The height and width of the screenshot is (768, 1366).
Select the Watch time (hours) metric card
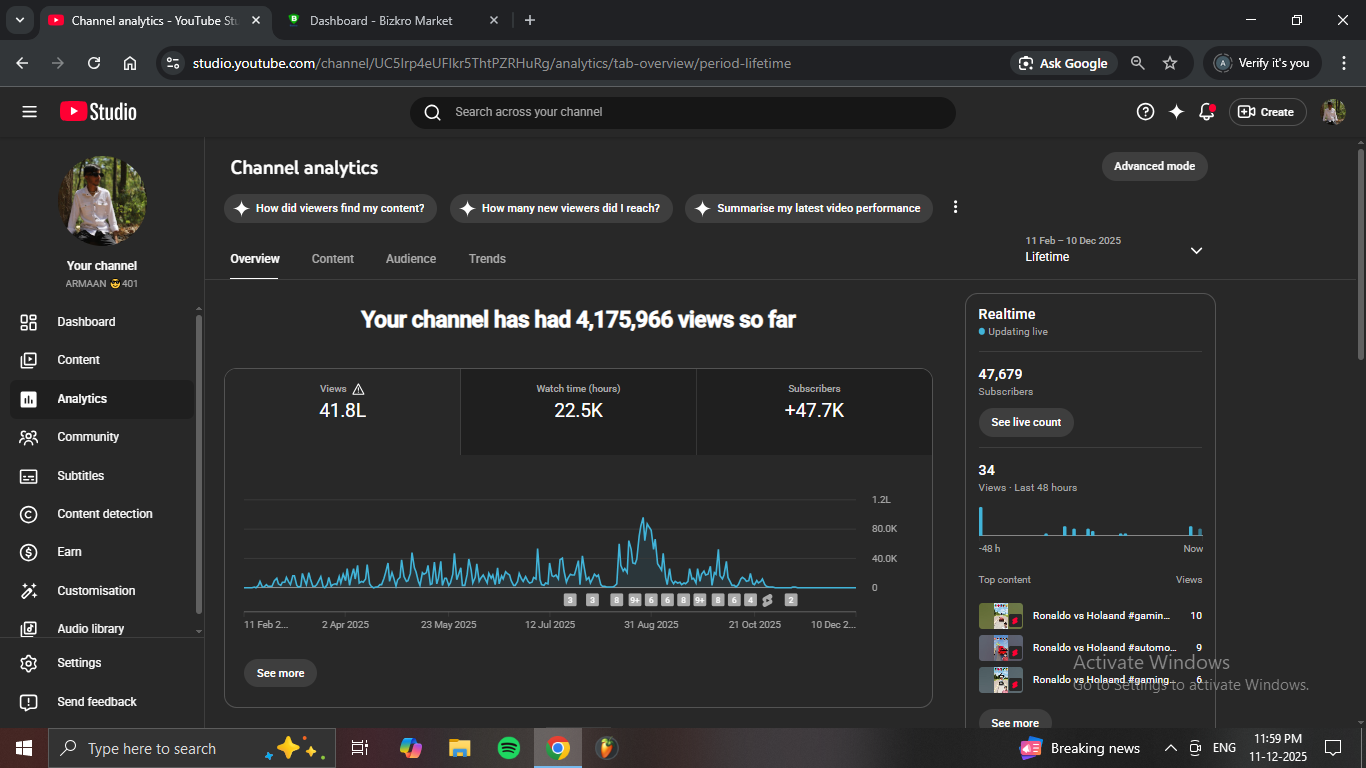pyautogui.click(x=578, y=402)
